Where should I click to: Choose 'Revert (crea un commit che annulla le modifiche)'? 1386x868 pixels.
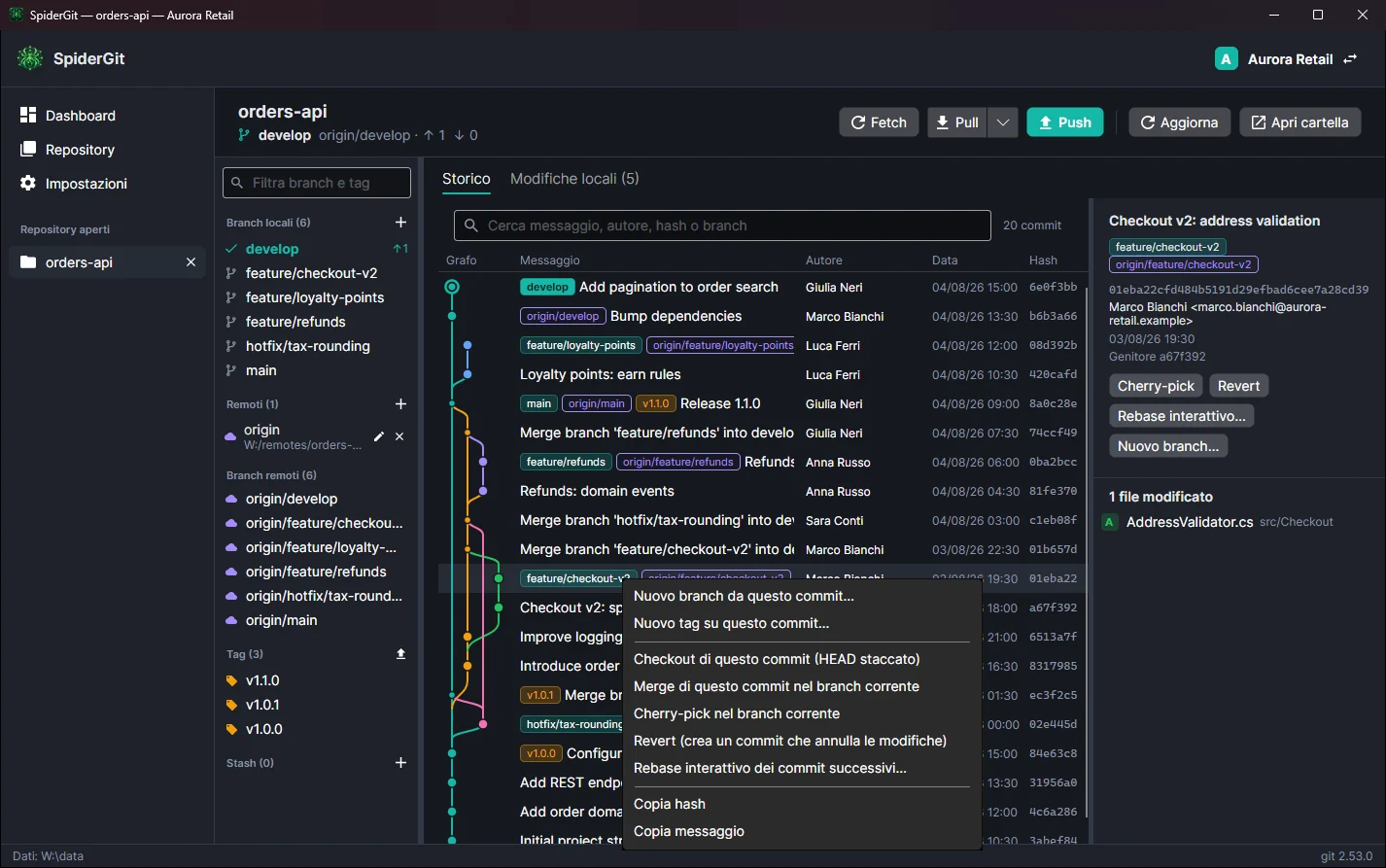[801, 741]
